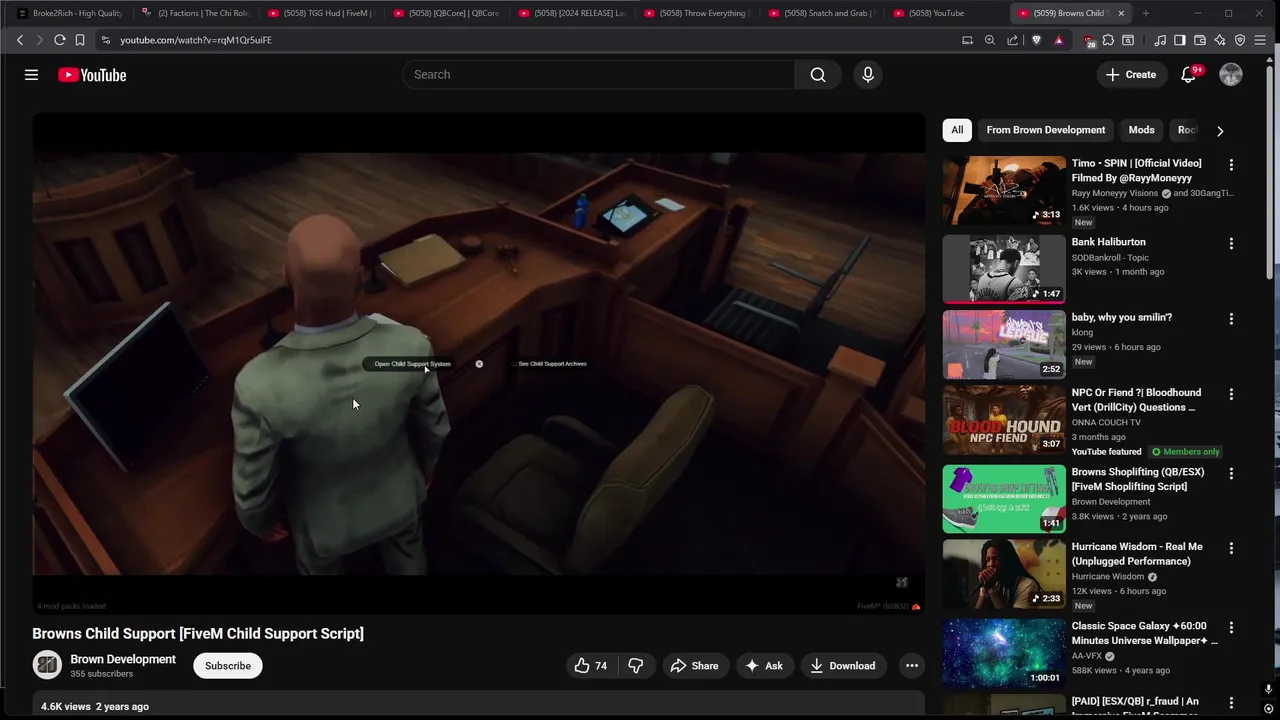Open 'Hurricane Wisdom - Real Me' title
Image resolution: width=1280 pixels, height=720 pixels.
[x=1137, y=554]
